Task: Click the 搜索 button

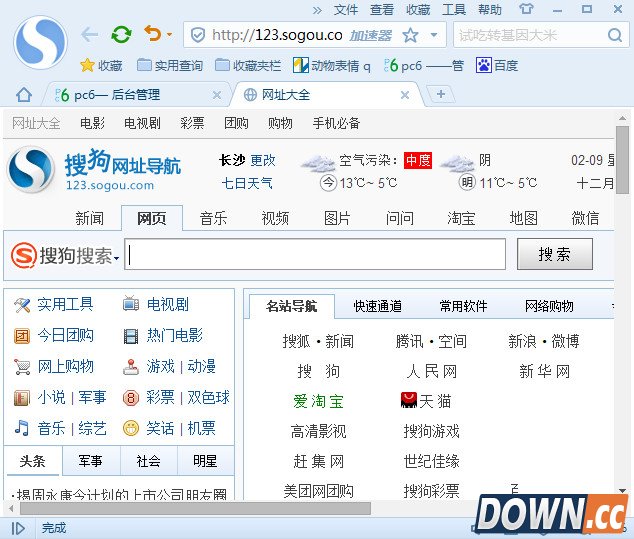Action: [x=555, y=254]
